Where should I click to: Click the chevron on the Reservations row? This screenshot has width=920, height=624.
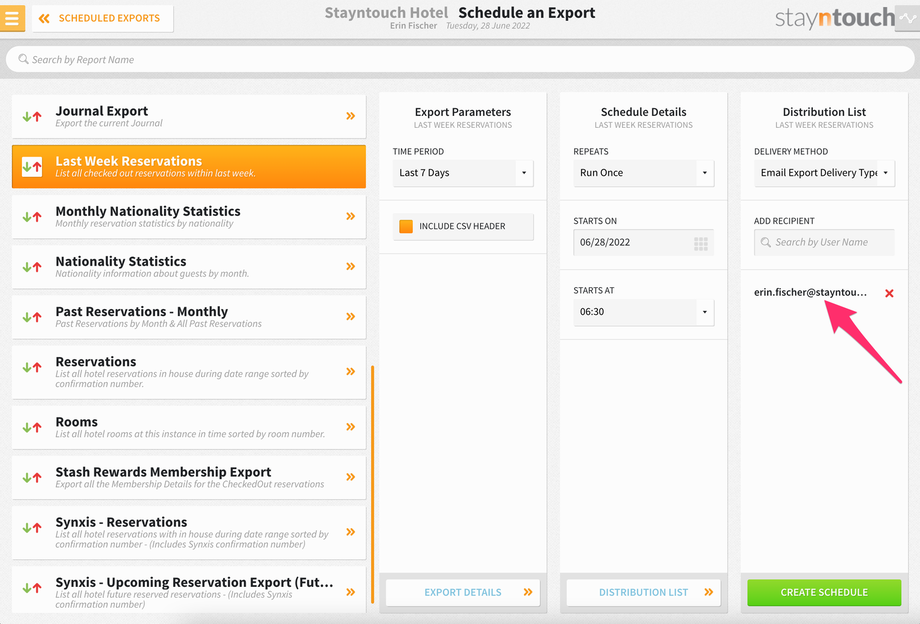[350, 371]
